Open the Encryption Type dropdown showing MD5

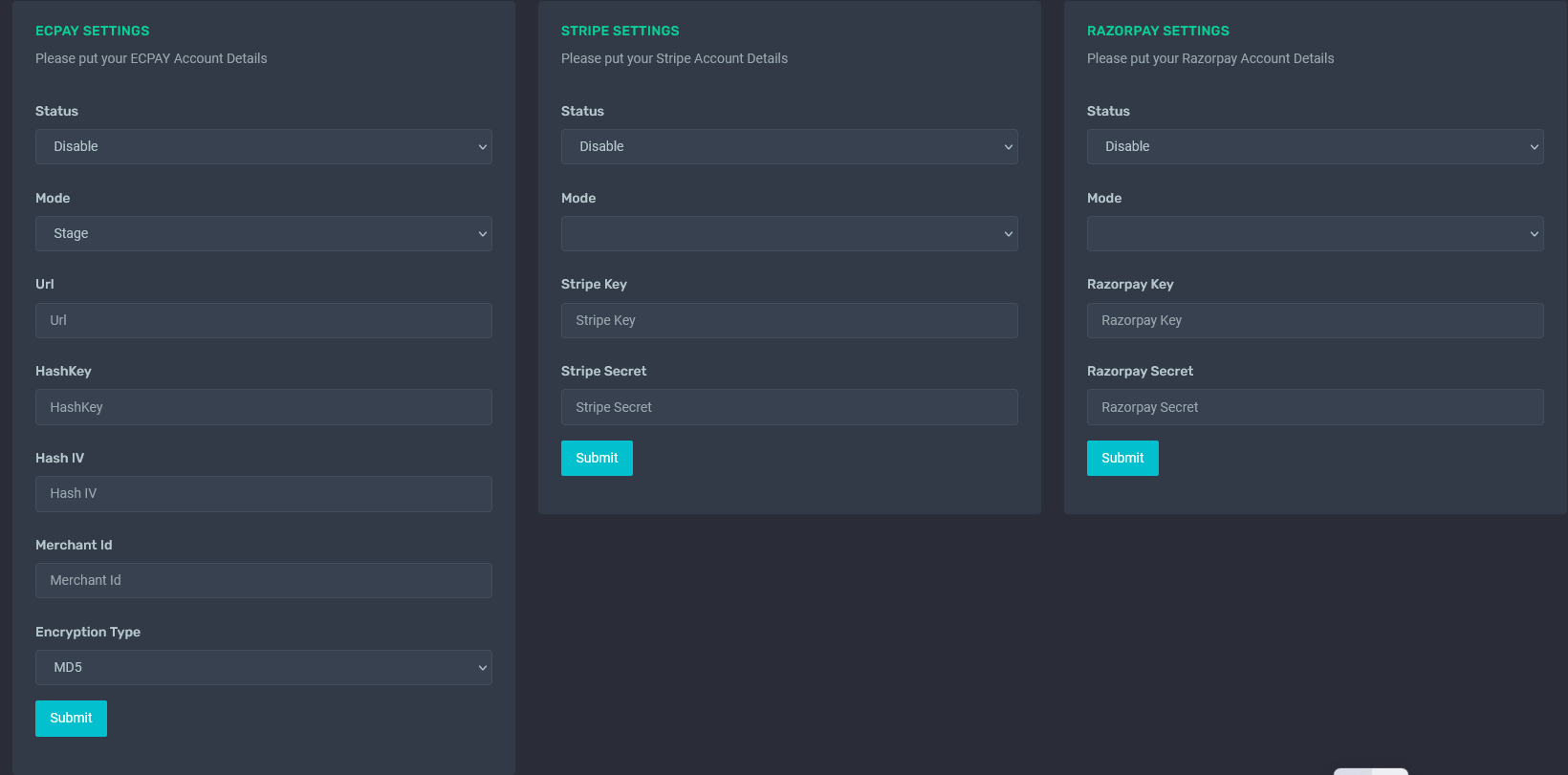click(x=263, y=667)
